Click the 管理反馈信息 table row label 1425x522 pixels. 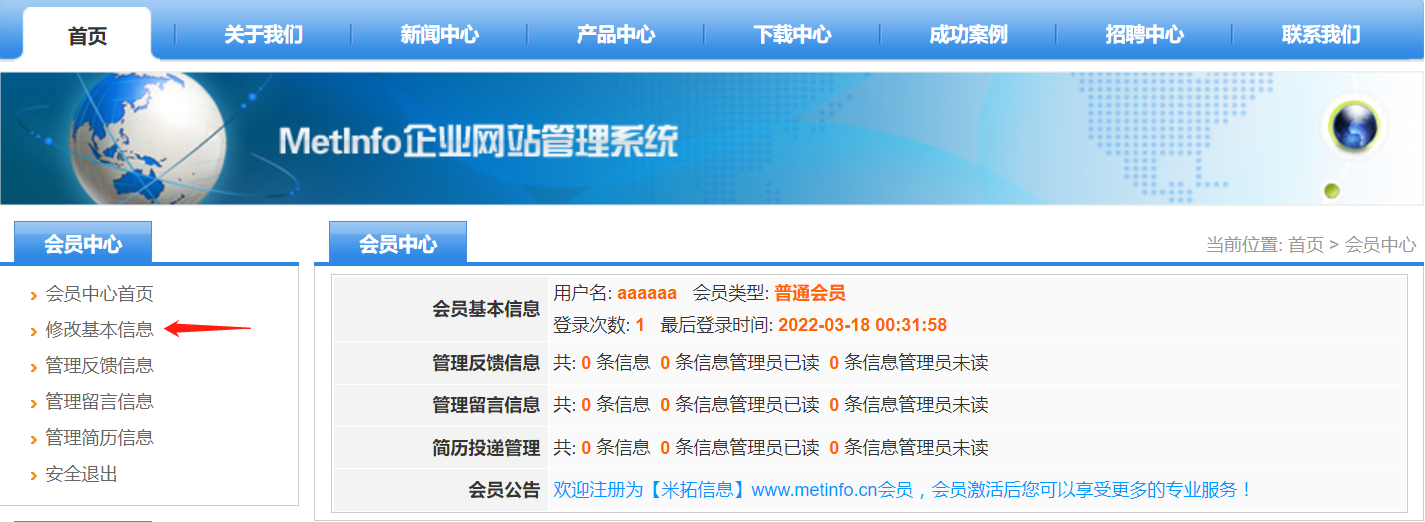click(486, 363)
